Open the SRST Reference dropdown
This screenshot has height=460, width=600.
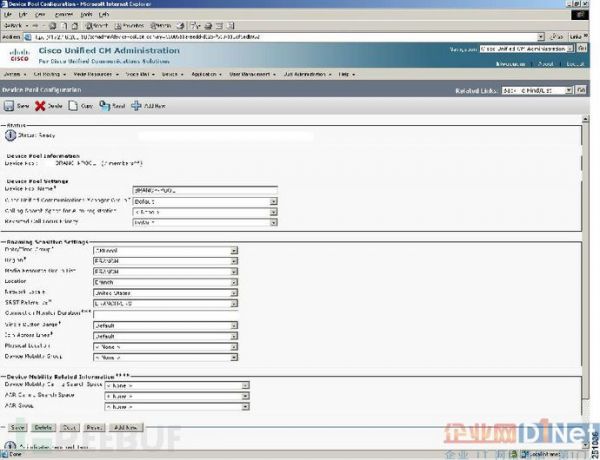point(165,303)
